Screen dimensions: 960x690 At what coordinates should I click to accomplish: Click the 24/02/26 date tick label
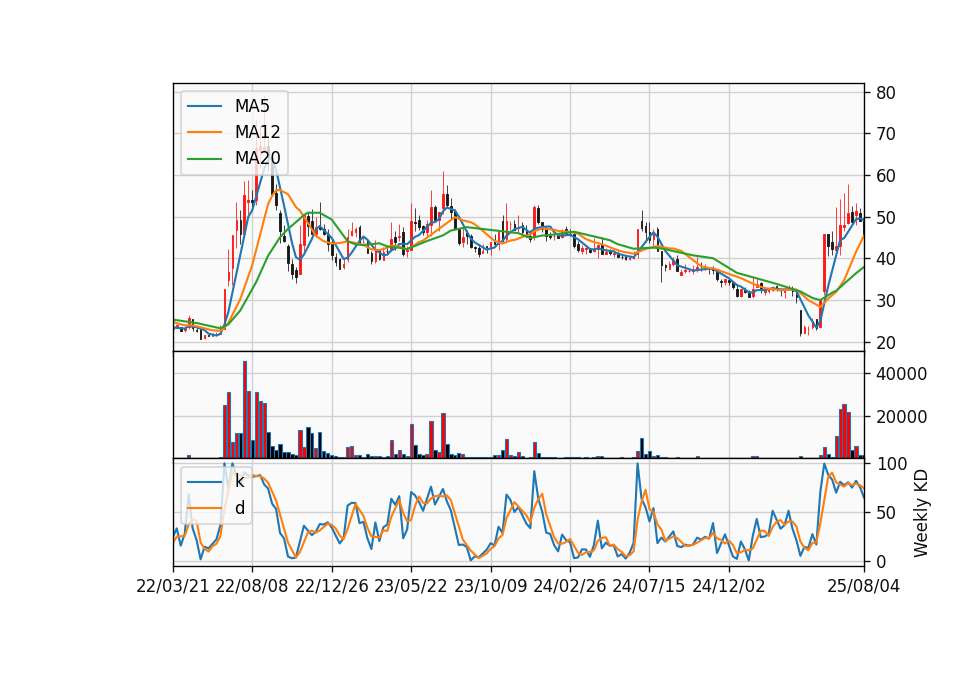[569, 586]
